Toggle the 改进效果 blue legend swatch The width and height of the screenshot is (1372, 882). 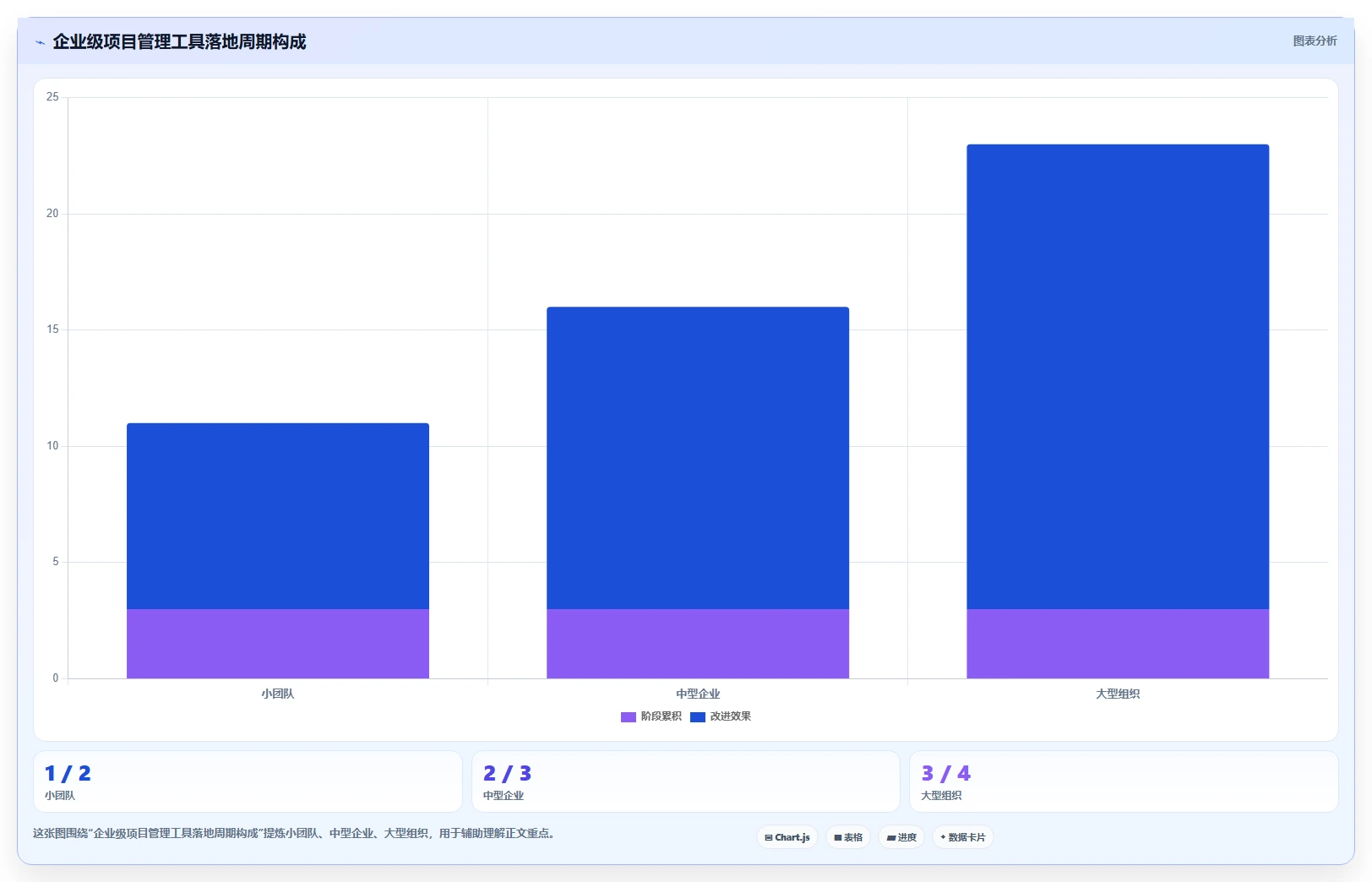click(697, 717)
